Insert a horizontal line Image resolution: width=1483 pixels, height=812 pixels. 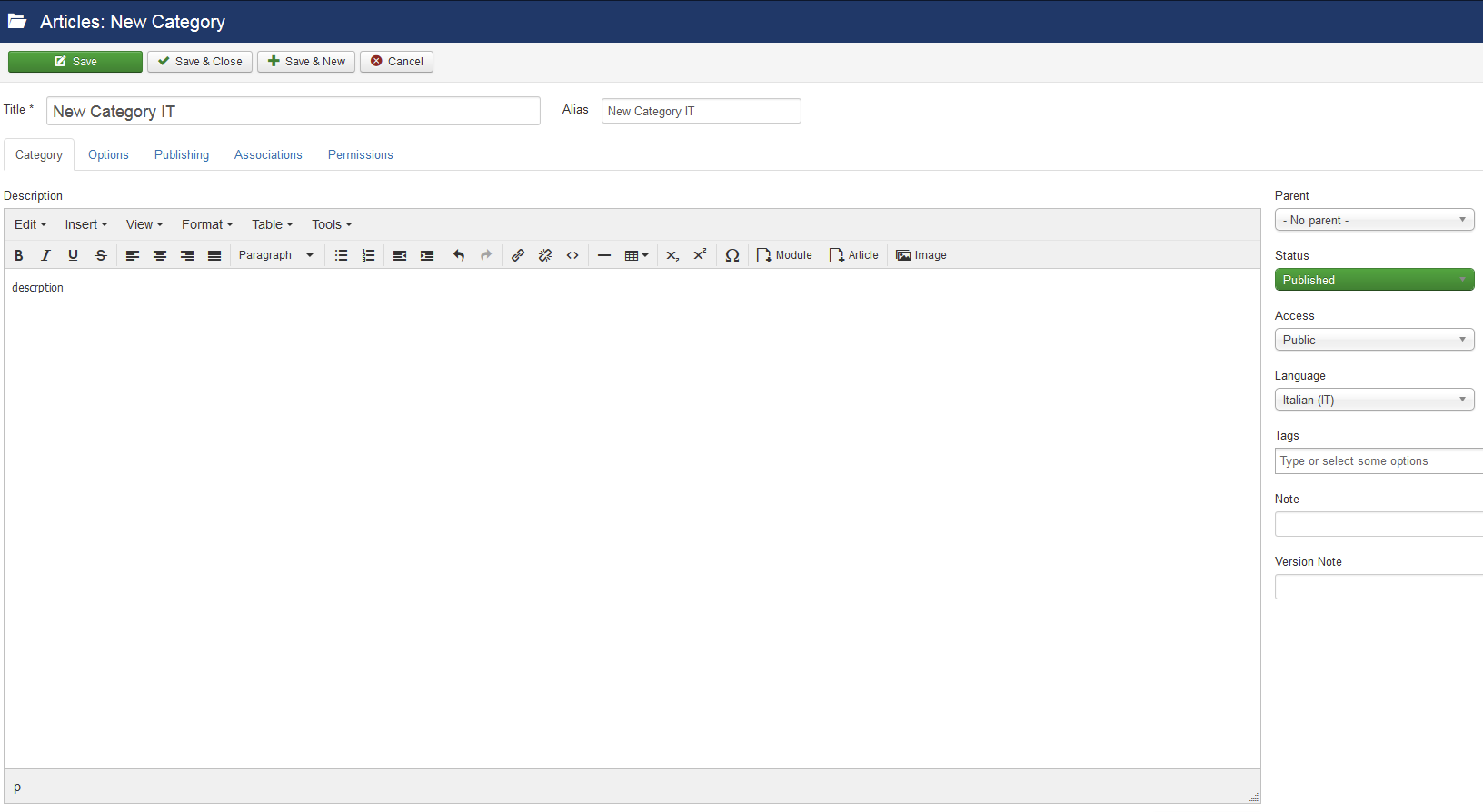(604, 255)
